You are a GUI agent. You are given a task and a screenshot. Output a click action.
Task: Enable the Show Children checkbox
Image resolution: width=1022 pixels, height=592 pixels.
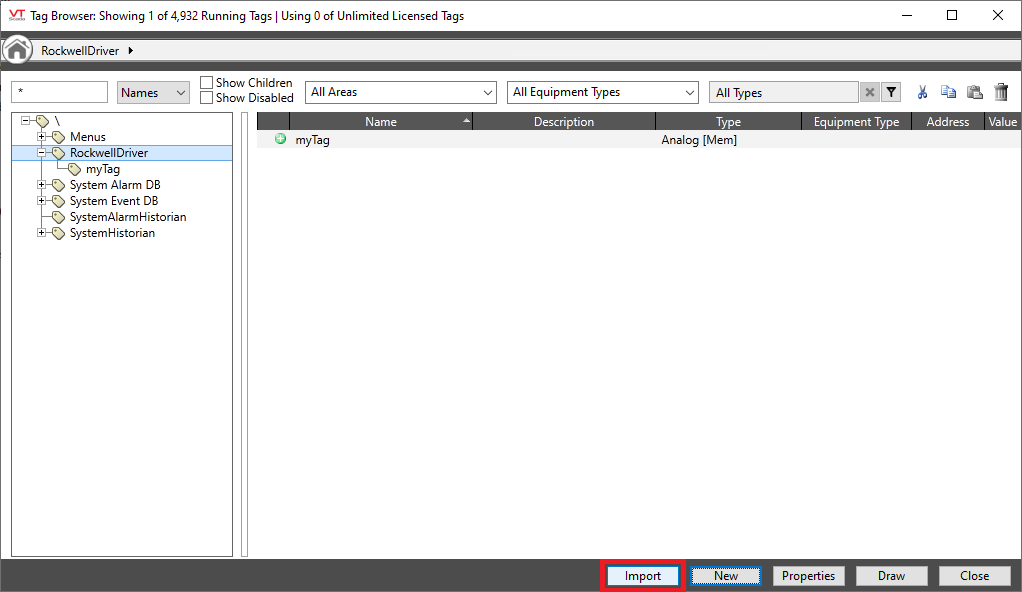(207, 83)
